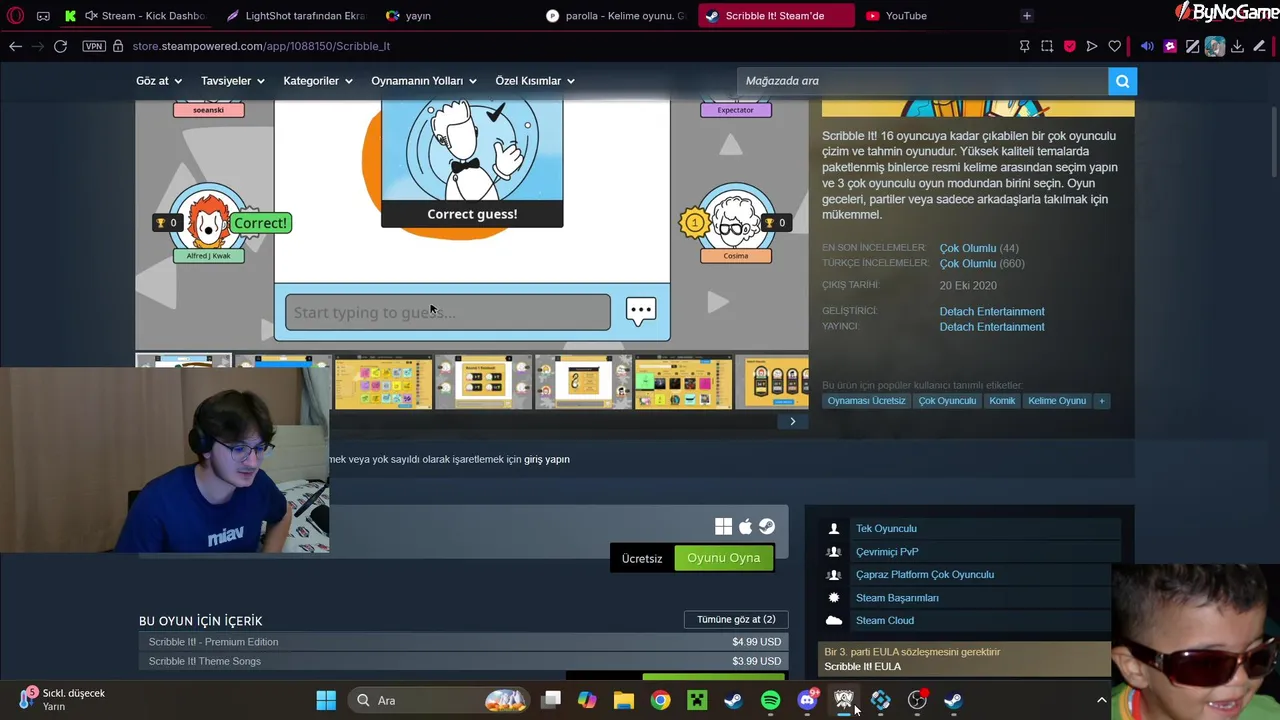Select the Komik tag
This screenshot has width=1280, height=720.
pos(1002,401)
